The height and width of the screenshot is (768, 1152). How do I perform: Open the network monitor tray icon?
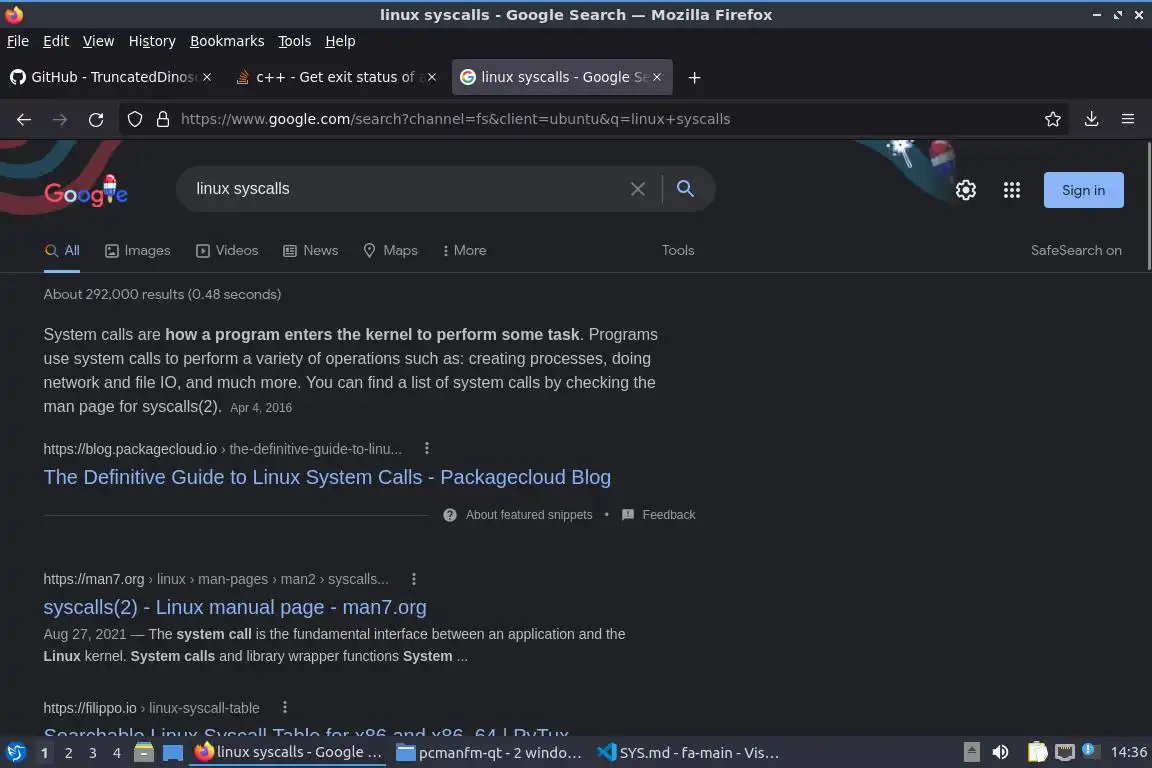[x=1065, y=753]
